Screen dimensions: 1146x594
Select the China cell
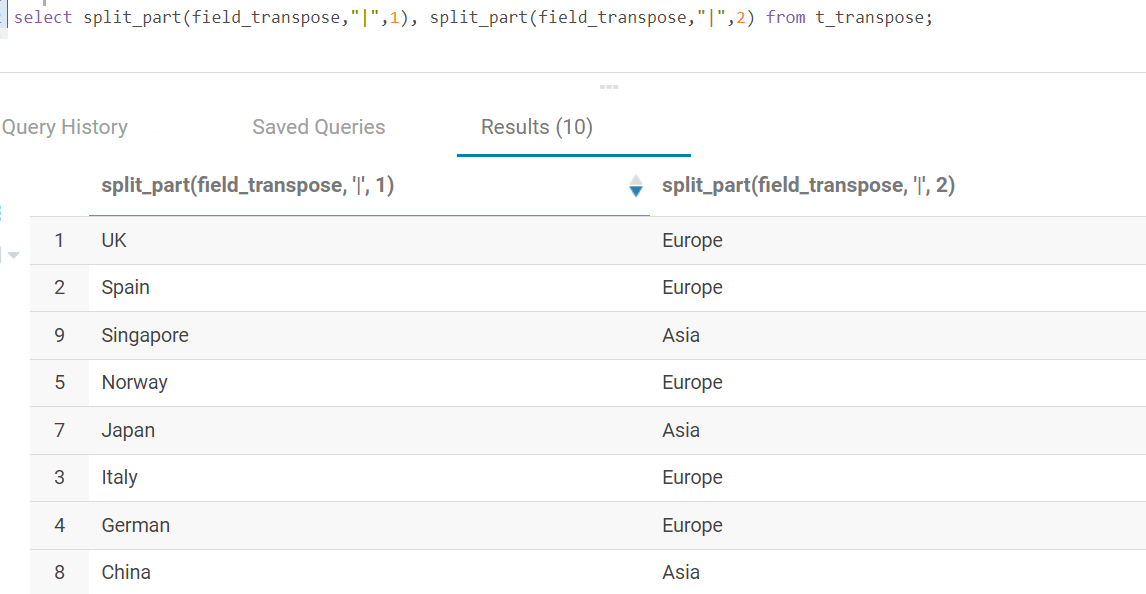point(126,572)
